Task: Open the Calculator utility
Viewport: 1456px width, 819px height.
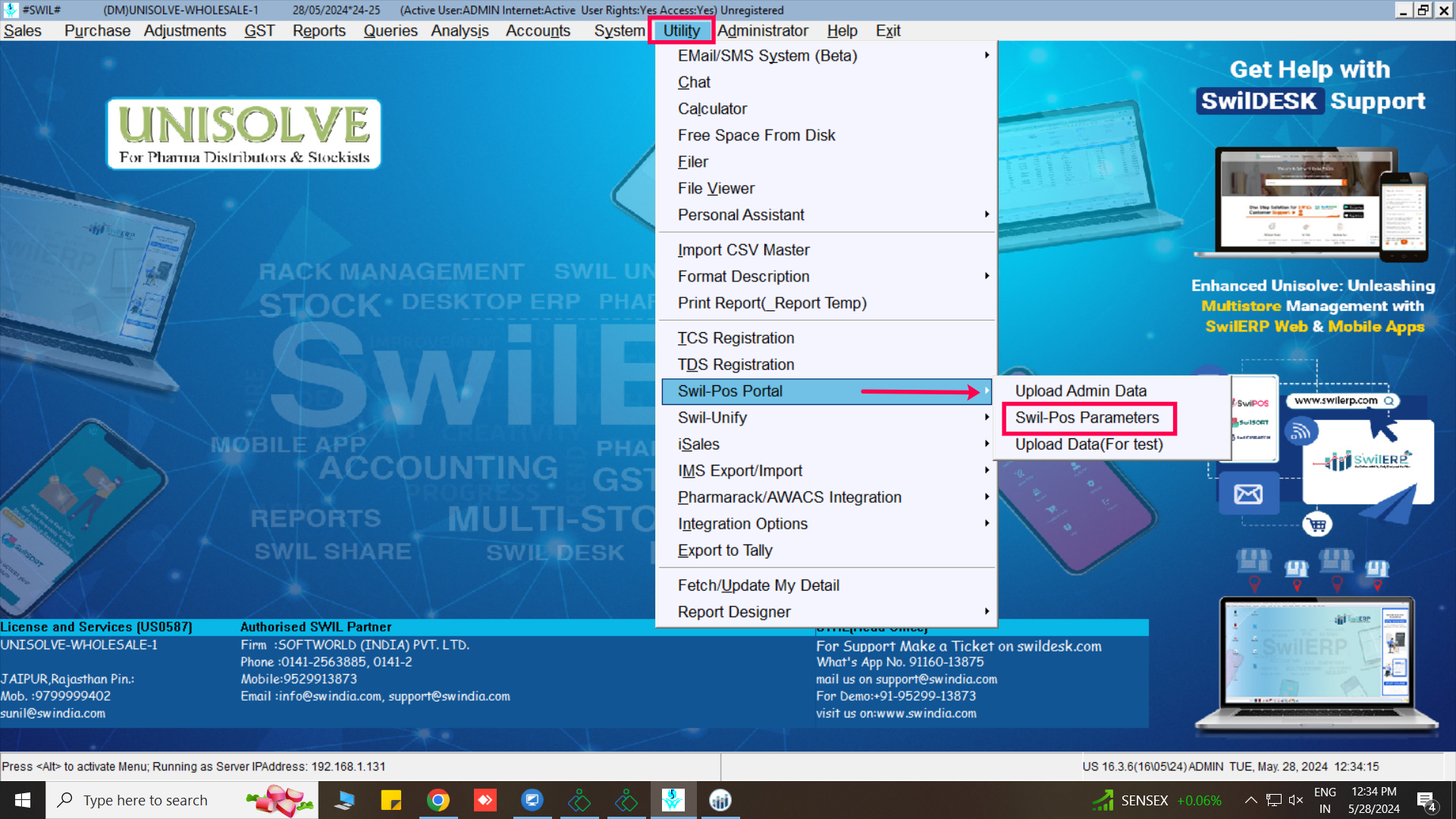Action: [827, 108]
